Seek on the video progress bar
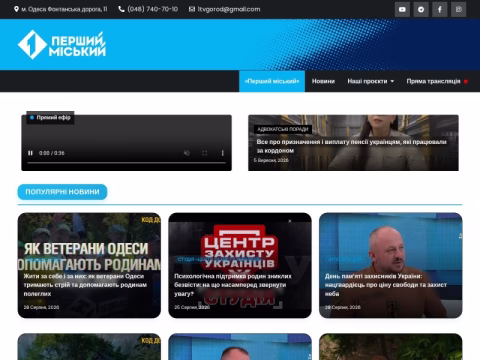Image resolution: width=480 pixels, height=360 pixels. [127, 163]
